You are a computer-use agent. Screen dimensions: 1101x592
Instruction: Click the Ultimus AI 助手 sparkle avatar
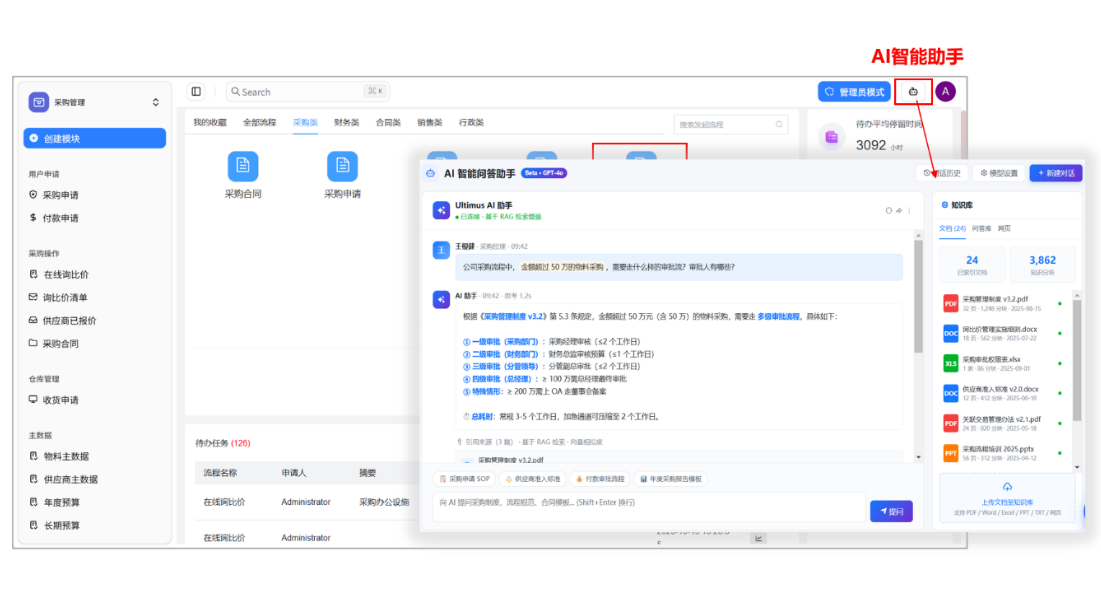tap(441, 210)
